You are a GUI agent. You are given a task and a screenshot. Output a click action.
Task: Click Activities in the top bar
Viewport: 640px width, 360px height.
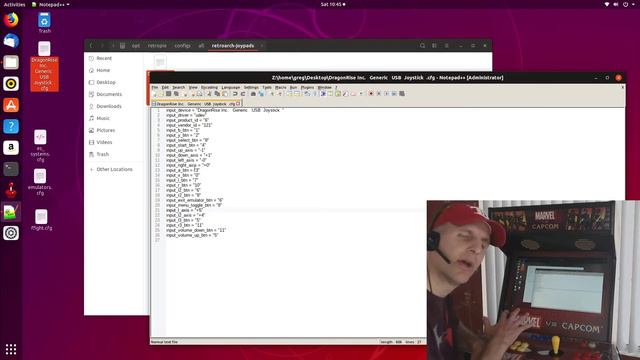click(14, 4)
